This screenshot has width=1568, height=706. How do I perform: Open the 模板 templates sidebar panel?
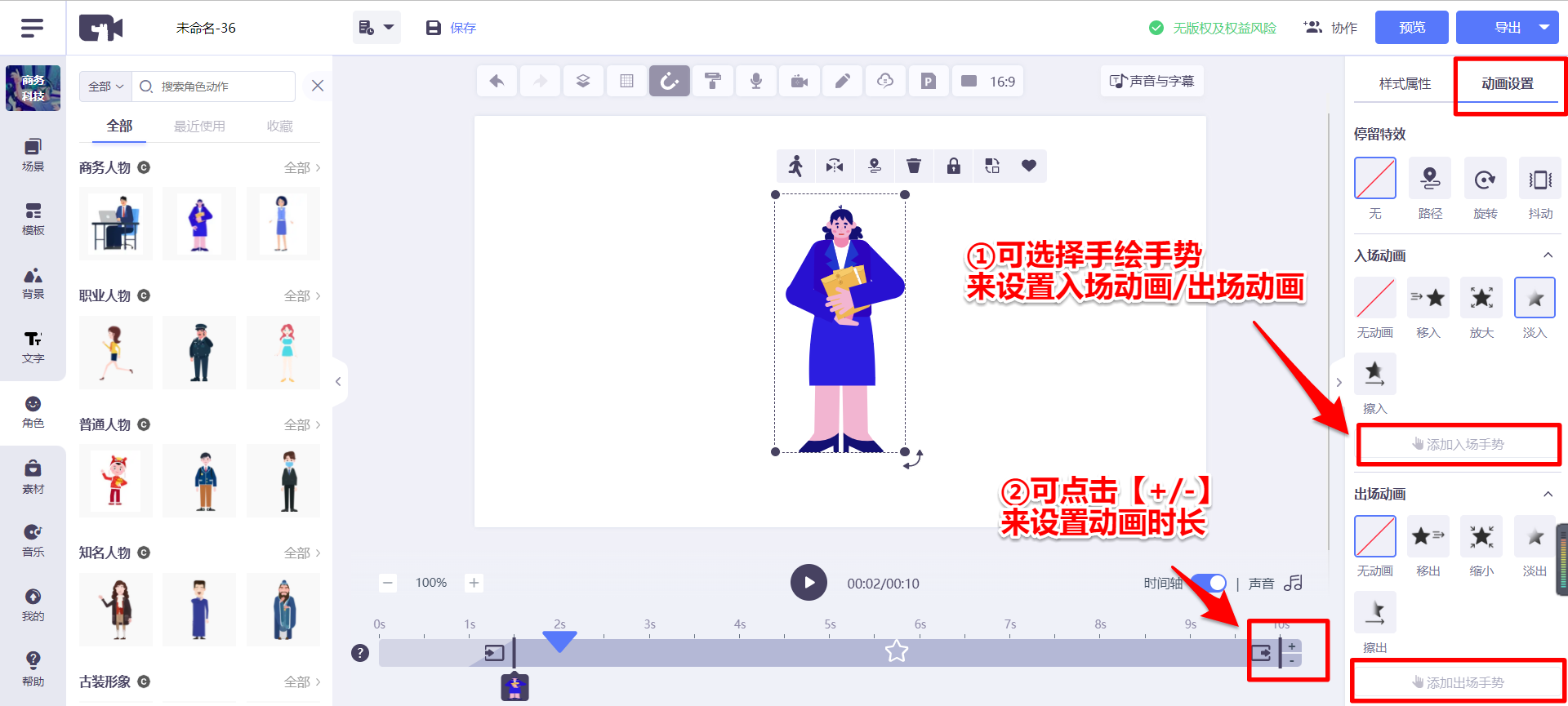click(33, 220)
